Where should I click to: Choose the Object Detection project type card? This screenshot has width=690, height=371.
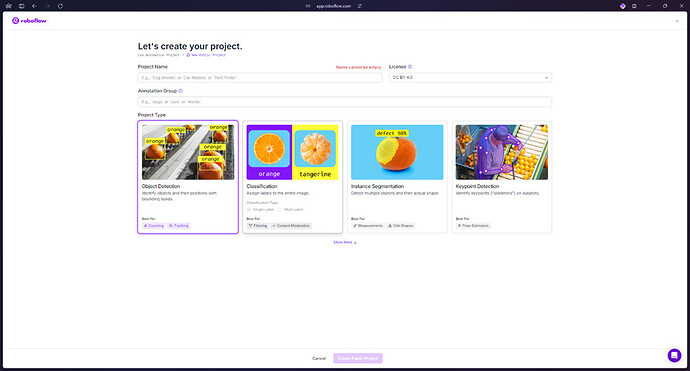188,177
